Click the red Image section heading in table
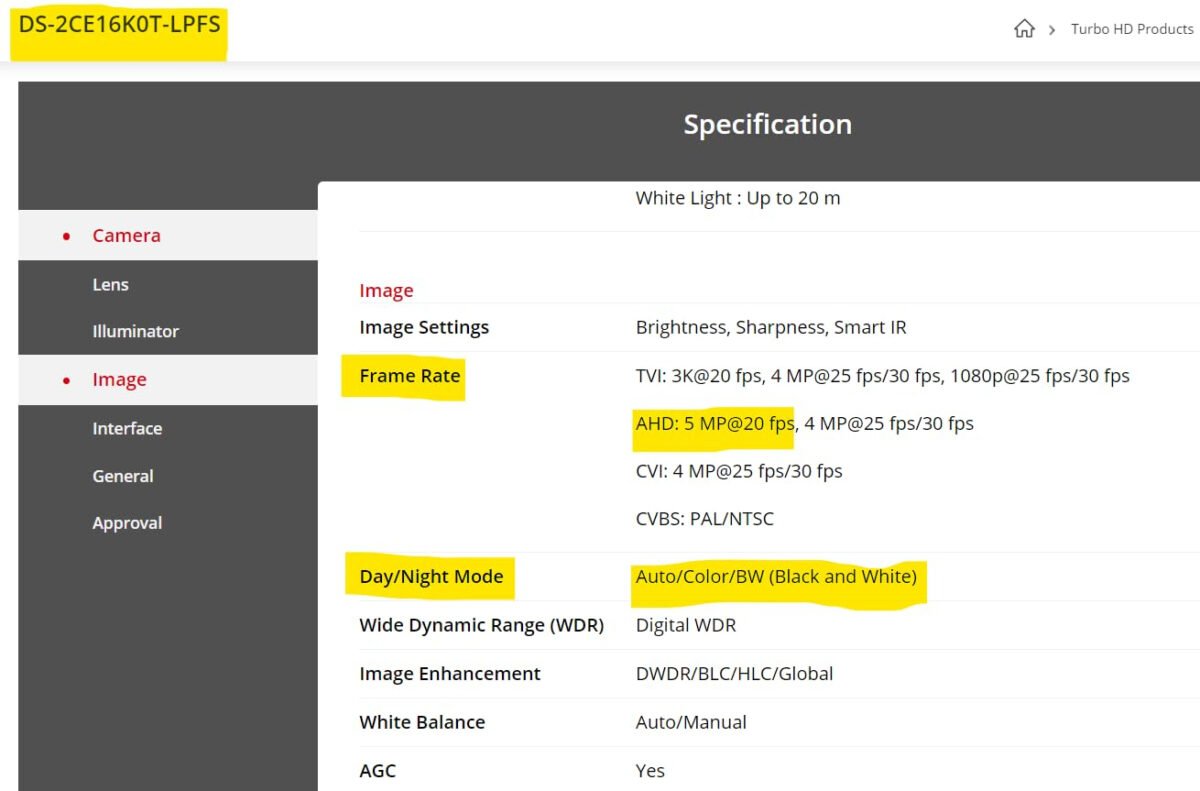Viewport: 1200px width, 791px height. coord(386,291)
